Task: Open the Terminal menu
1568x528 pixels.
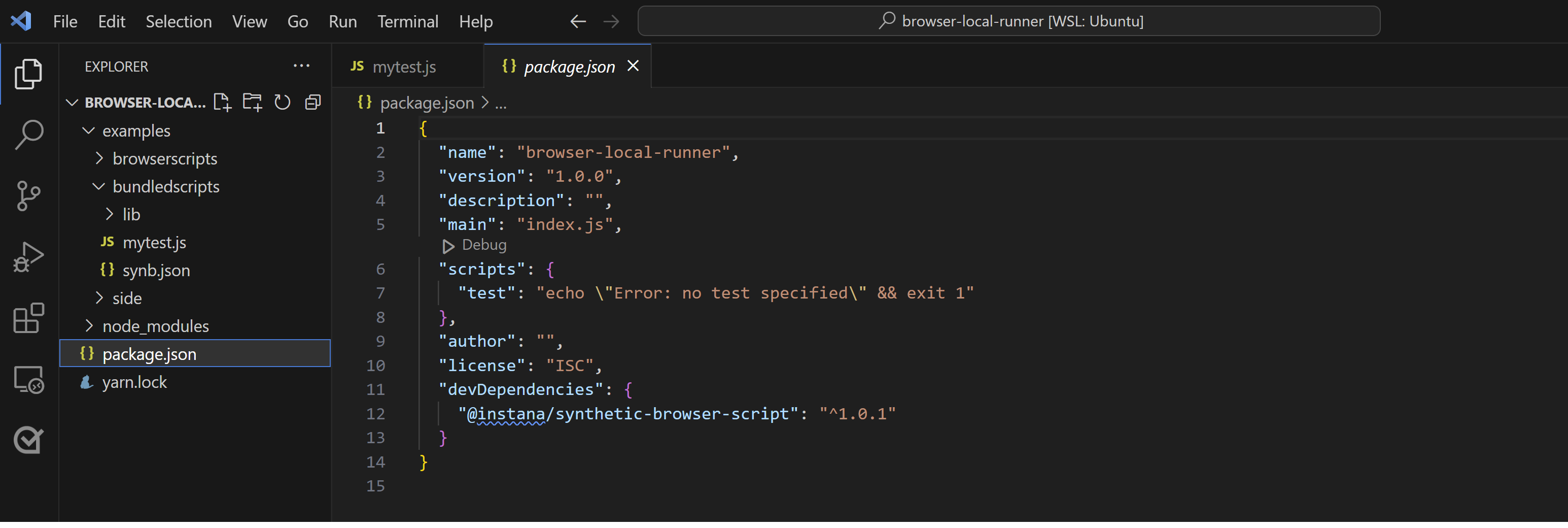Action: coord(408,22)
